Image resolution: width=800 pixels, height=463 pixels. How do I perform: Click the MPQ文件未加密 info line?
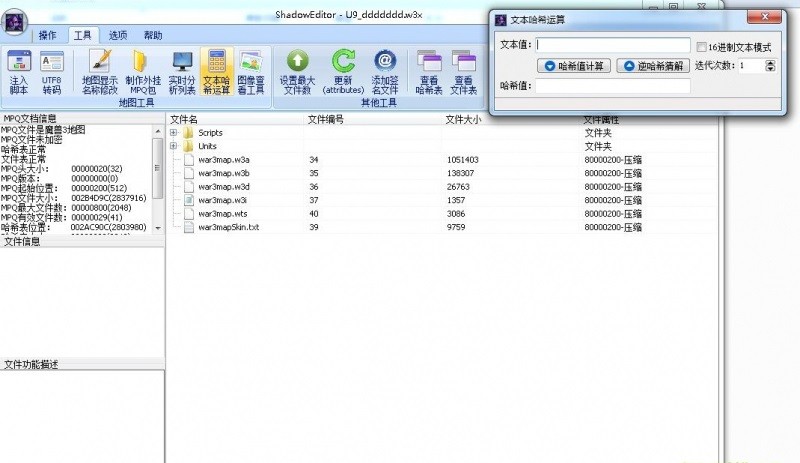pos(32,139)
